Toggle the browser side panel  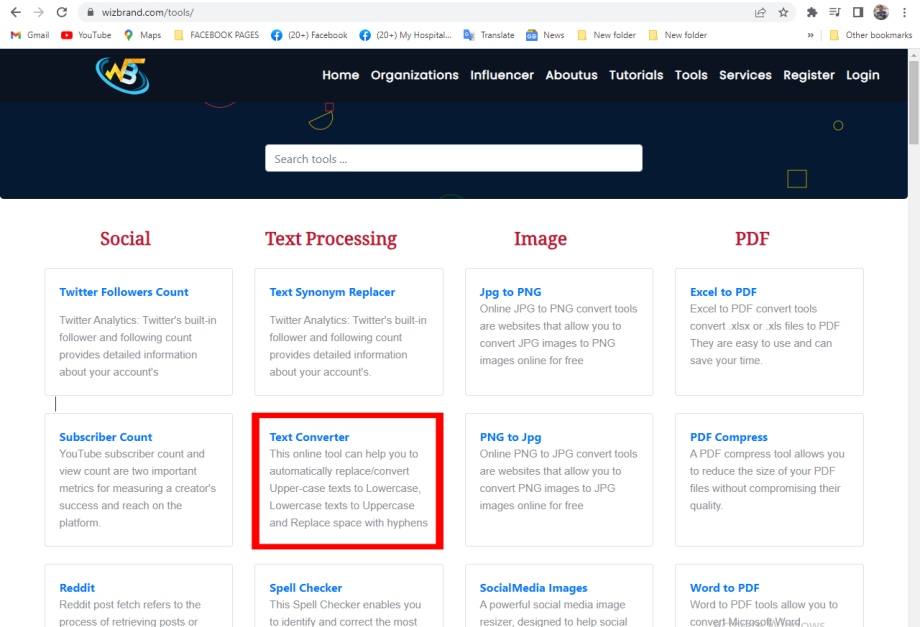[x=857, y=12]
